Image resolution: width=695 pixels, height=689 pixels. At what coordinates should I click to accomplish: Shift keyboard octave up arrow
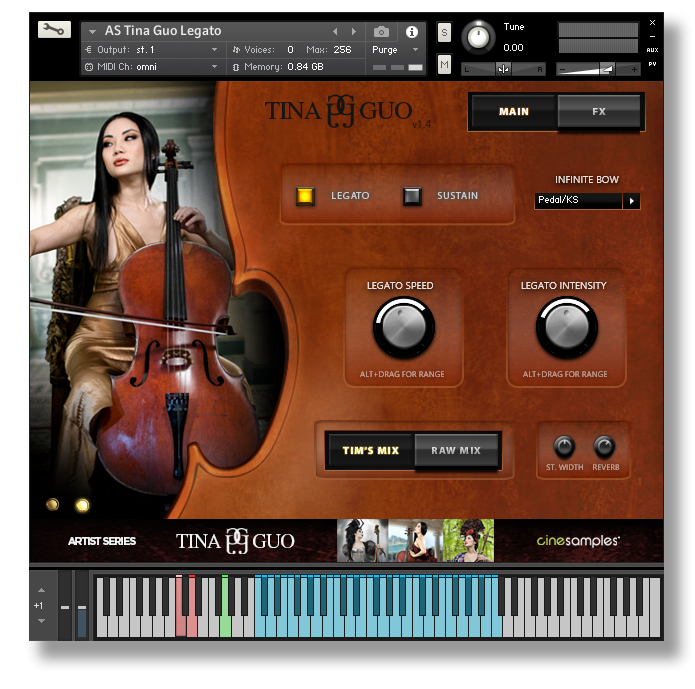pyautogui.click(x=41, y=590)
